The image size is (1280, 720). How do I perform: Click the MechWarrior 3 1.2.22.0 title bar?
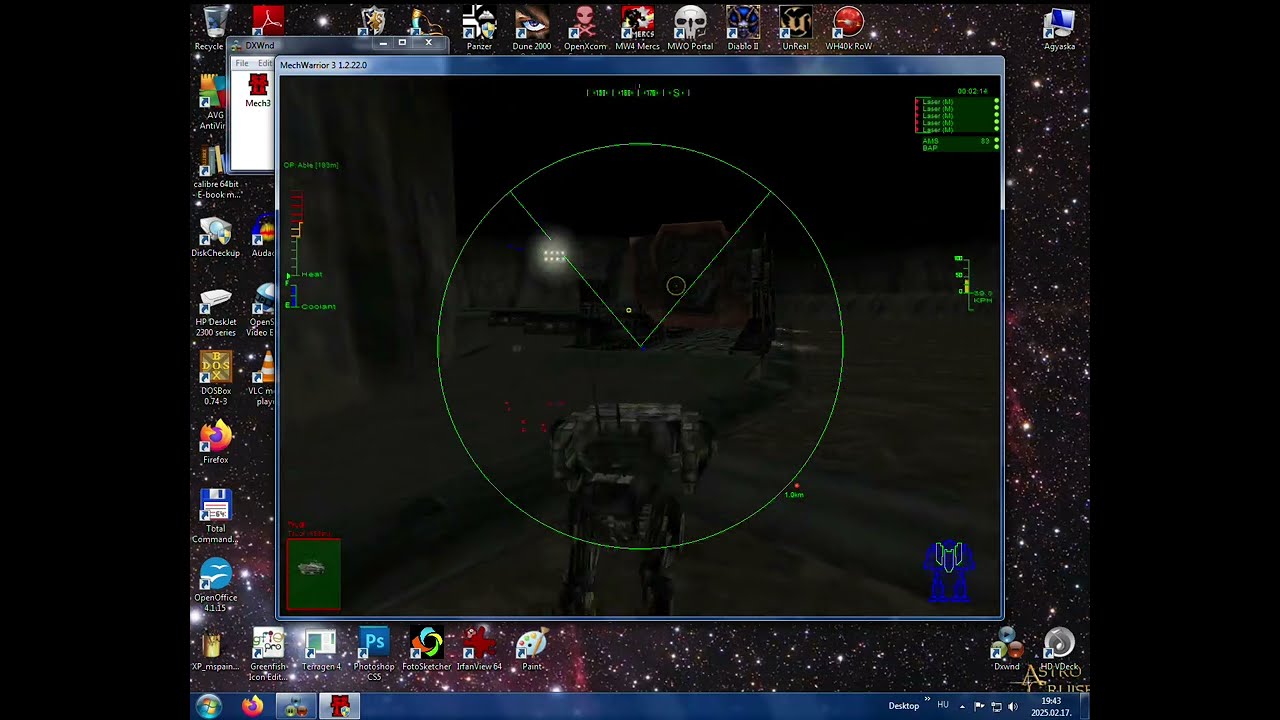pyautogui.click(x=640, y=65)
